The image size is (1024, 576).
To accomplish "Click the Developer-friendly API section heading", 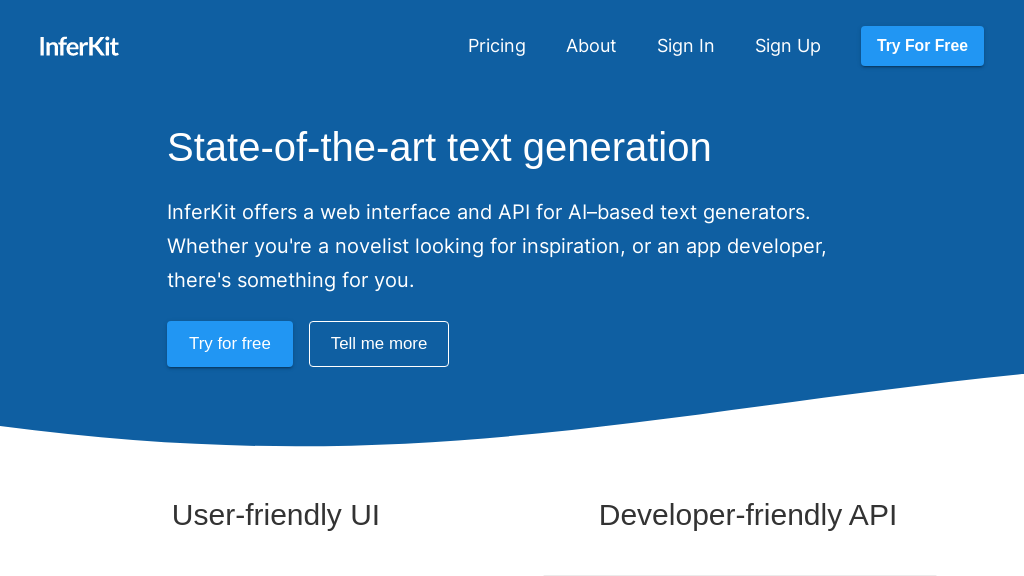I will 747,515.
